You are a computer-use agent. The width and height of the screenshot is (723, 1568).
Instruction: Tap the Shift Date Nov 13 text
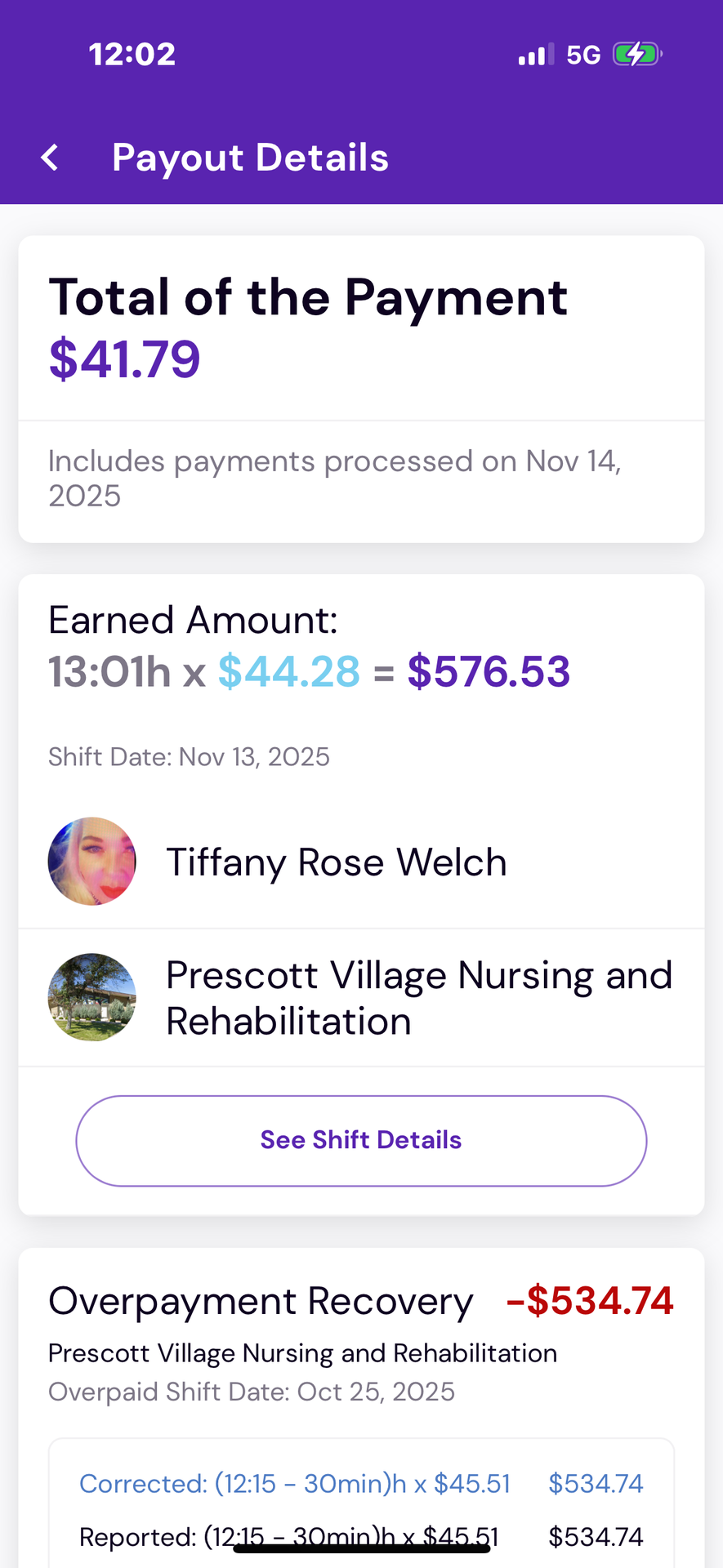[x=189, y=757]
